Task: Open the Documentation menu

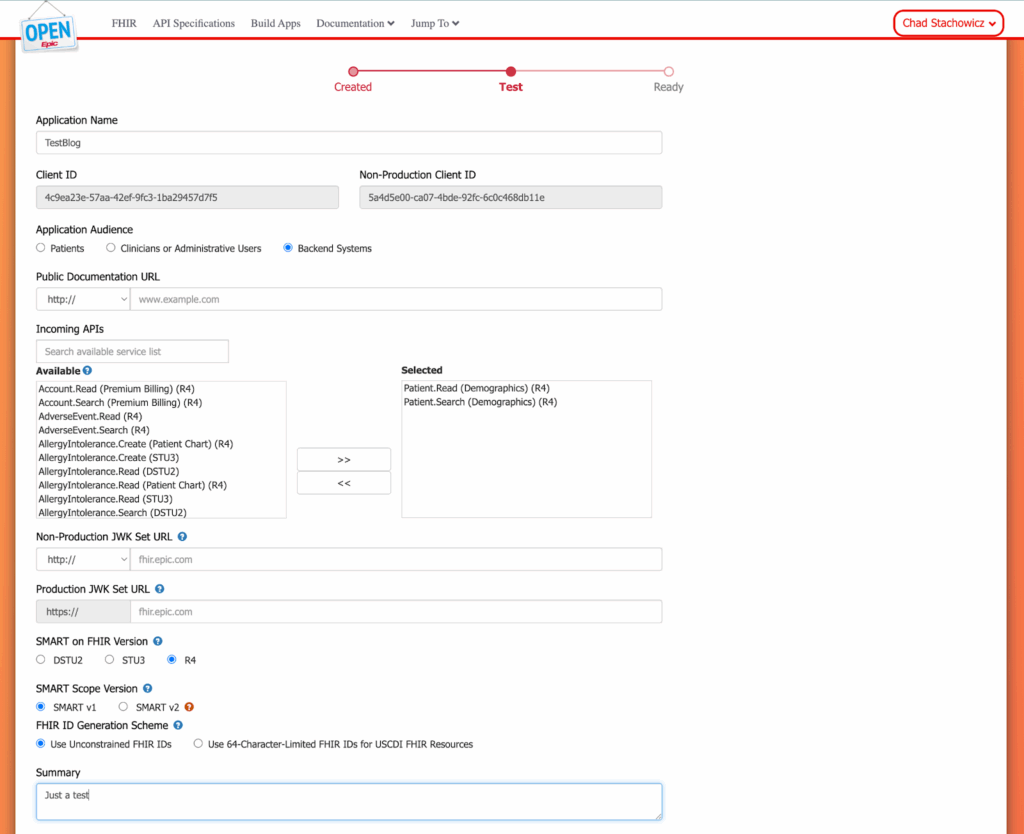Action: [355, 23]
